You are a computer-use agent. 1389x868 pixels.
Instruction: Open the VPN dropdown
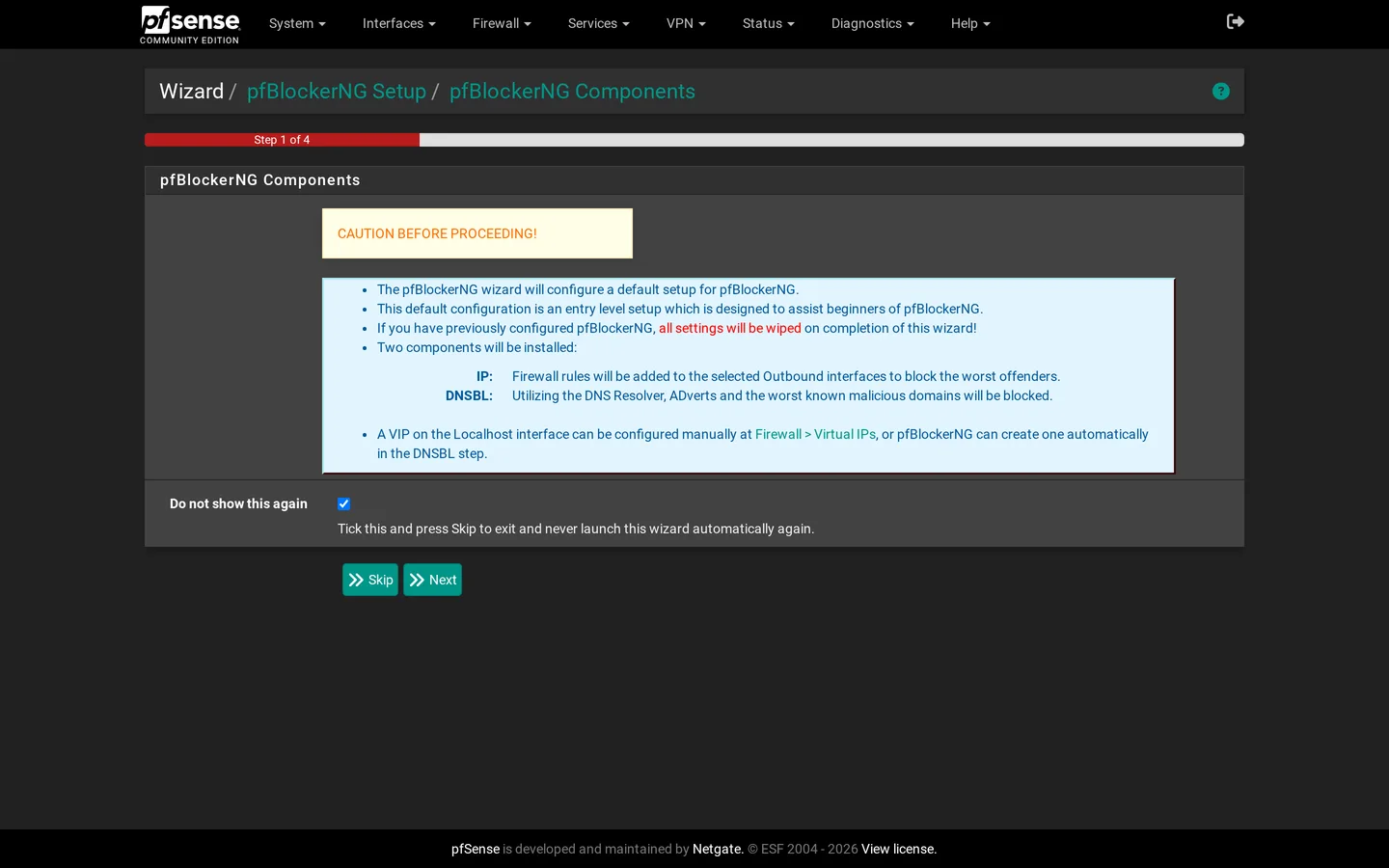click(686, 23)
